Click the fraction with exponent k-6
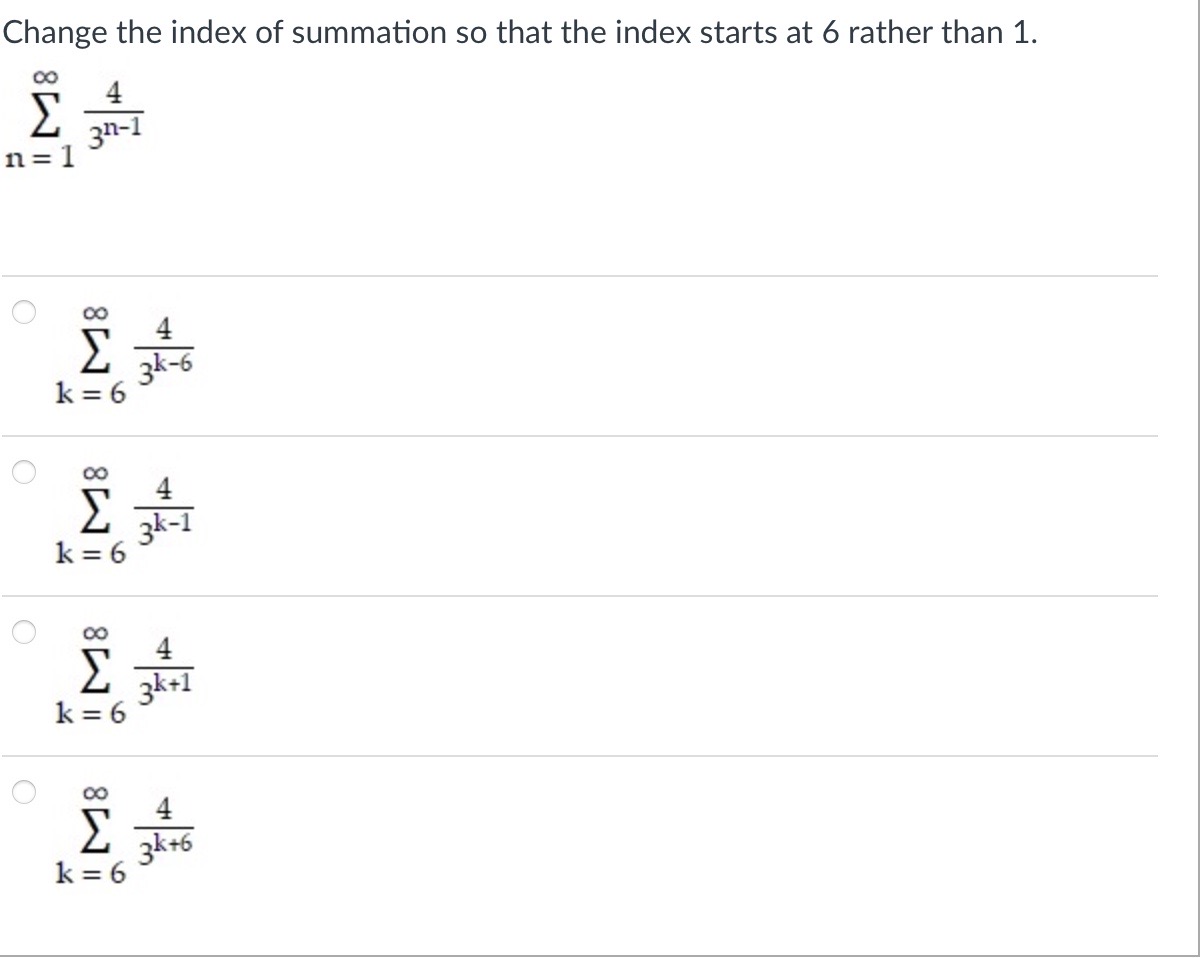1200x958 pixels. point(166,346)
